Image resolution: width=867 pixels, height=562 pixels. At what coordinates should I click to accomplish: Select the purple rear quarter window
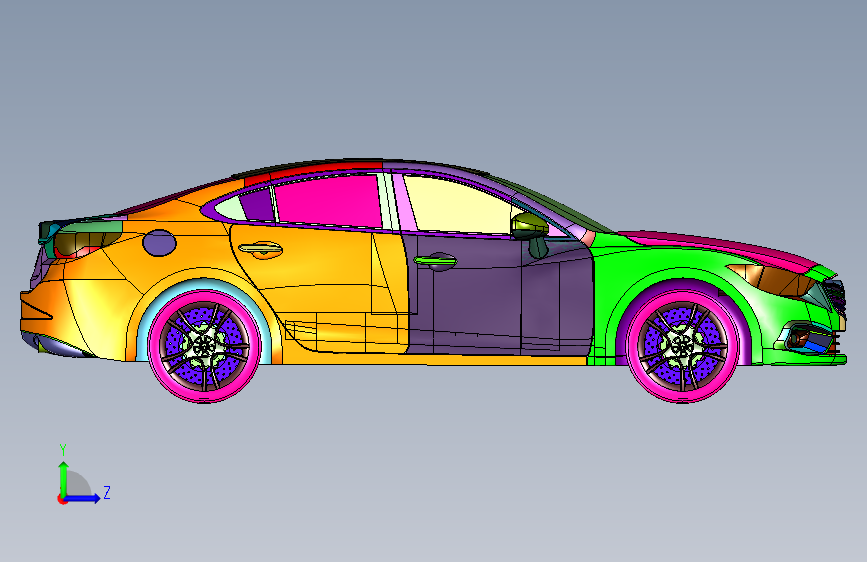[257, 205]
